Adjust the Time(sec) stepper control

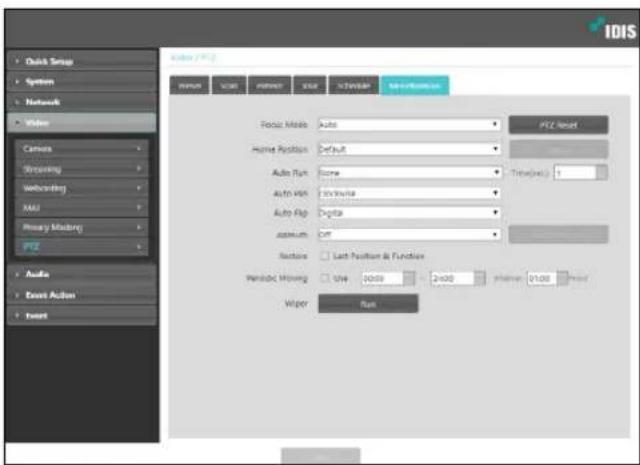click(602, 173)
